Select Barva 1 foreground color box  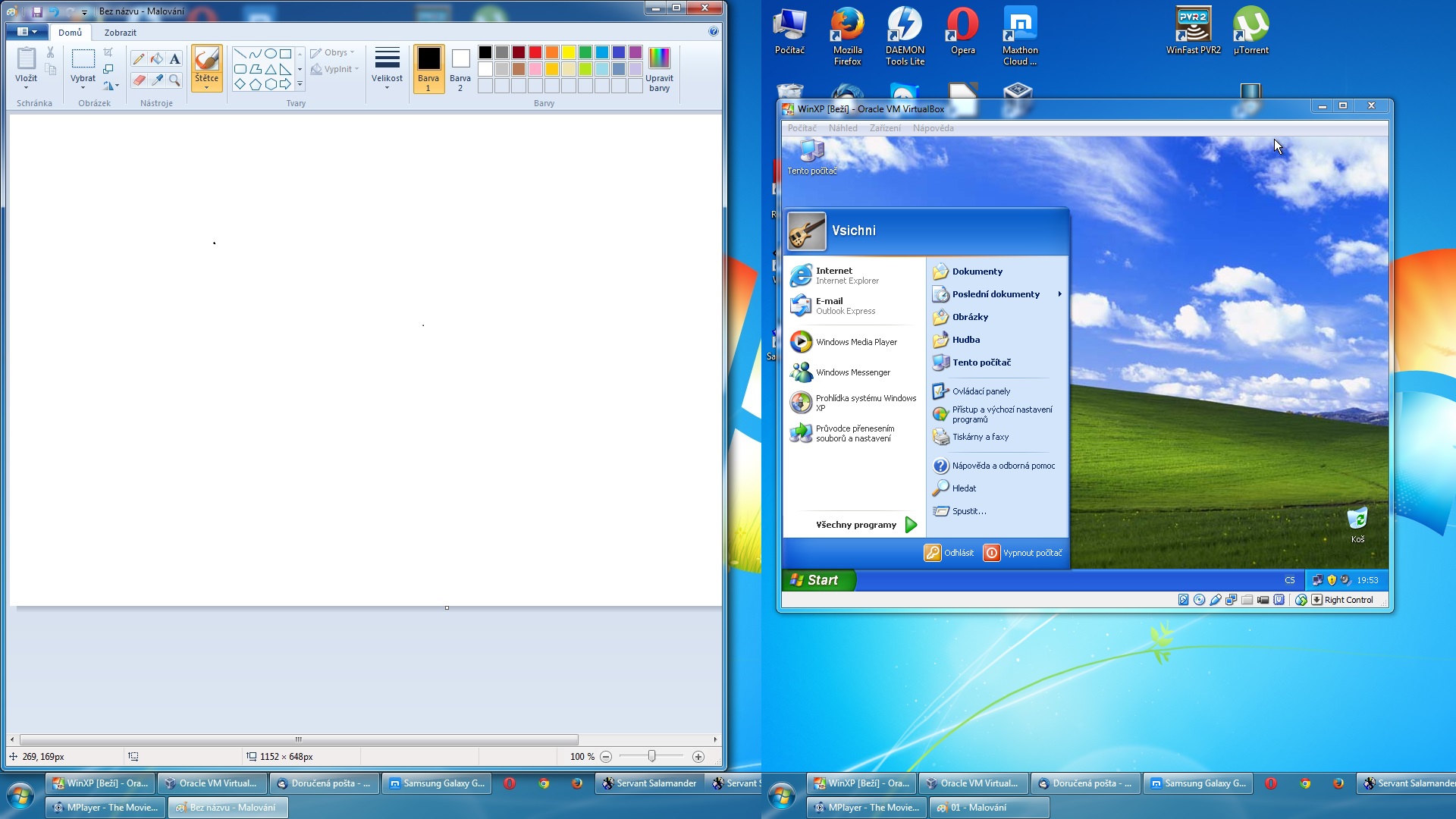pos(428,69)
